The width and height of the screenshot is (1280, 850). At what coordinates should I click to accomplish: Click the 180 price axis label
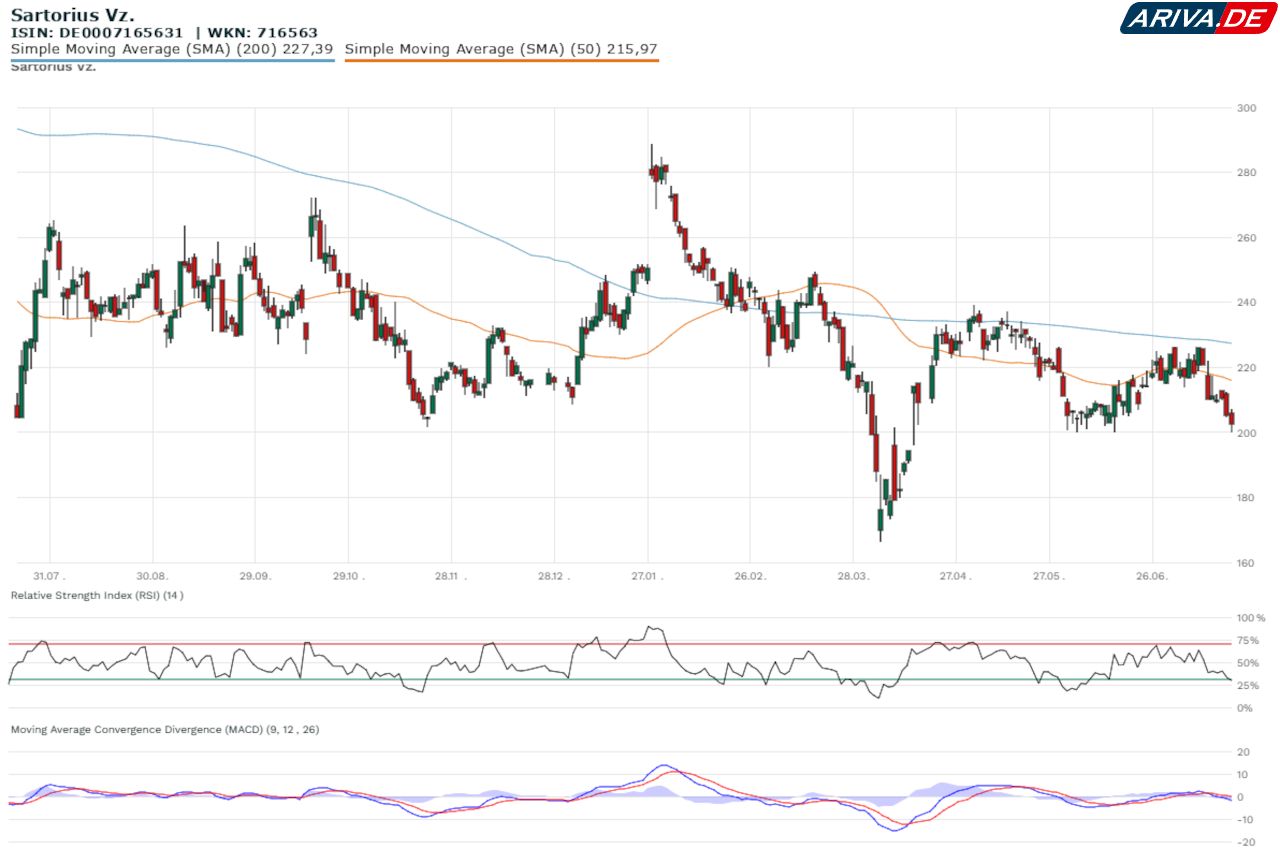click(1246, 498)
